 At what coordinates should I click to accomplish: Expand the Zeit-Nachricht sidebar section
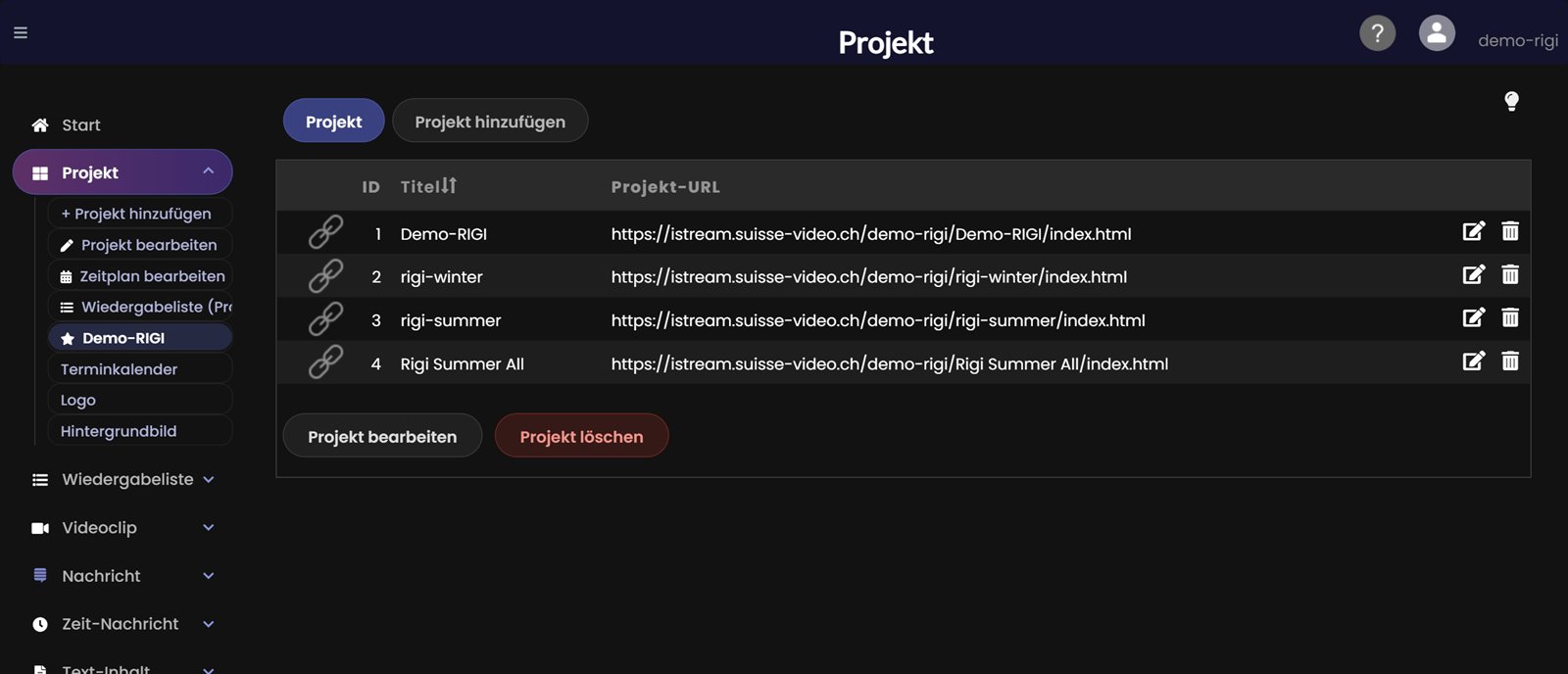122,624
